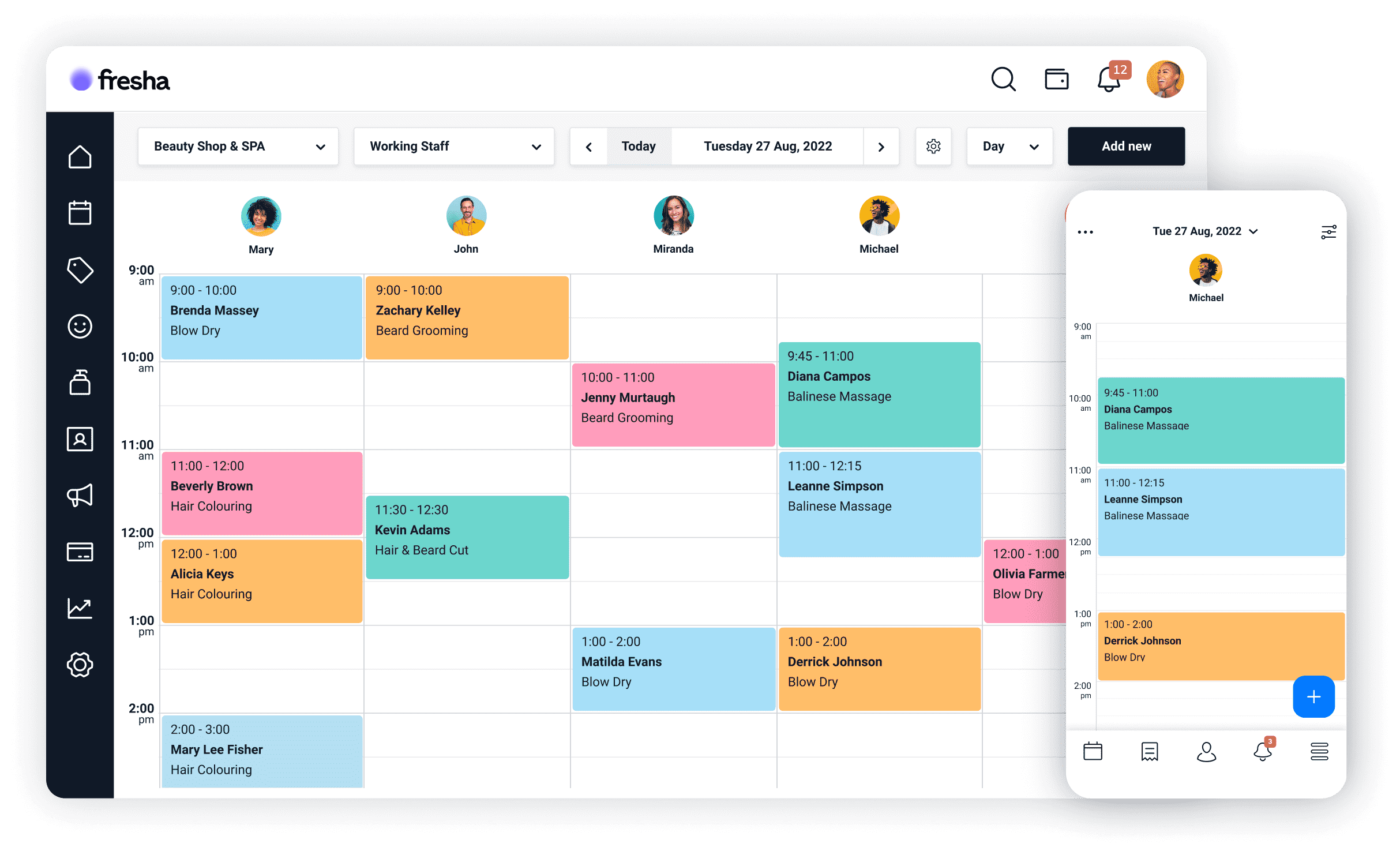Click Brenda Massey Blow Dry appointment block
Screen dimensions: 1400x851
click(x=261, y=310)
